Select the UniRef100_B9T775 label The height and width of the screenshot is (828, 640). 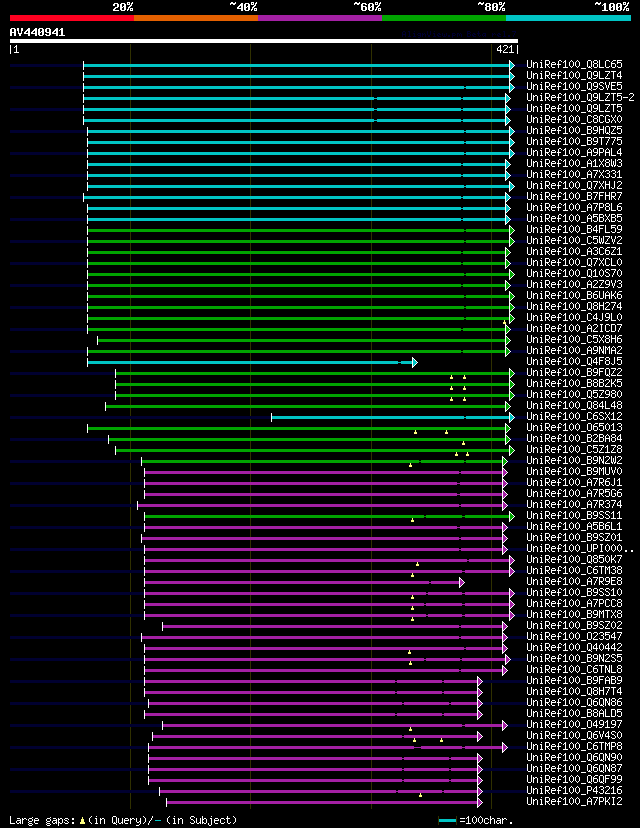575,142
